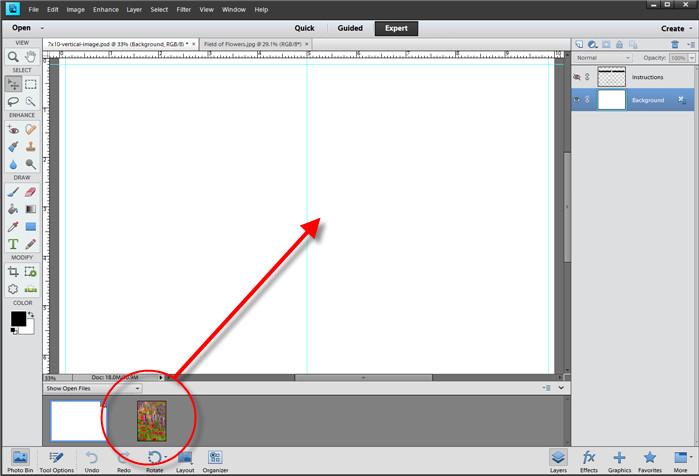Image resolution: width=699 pixels, height=476 pixels.
Task: Select the Gradient tool
Action: coord(30,209)
